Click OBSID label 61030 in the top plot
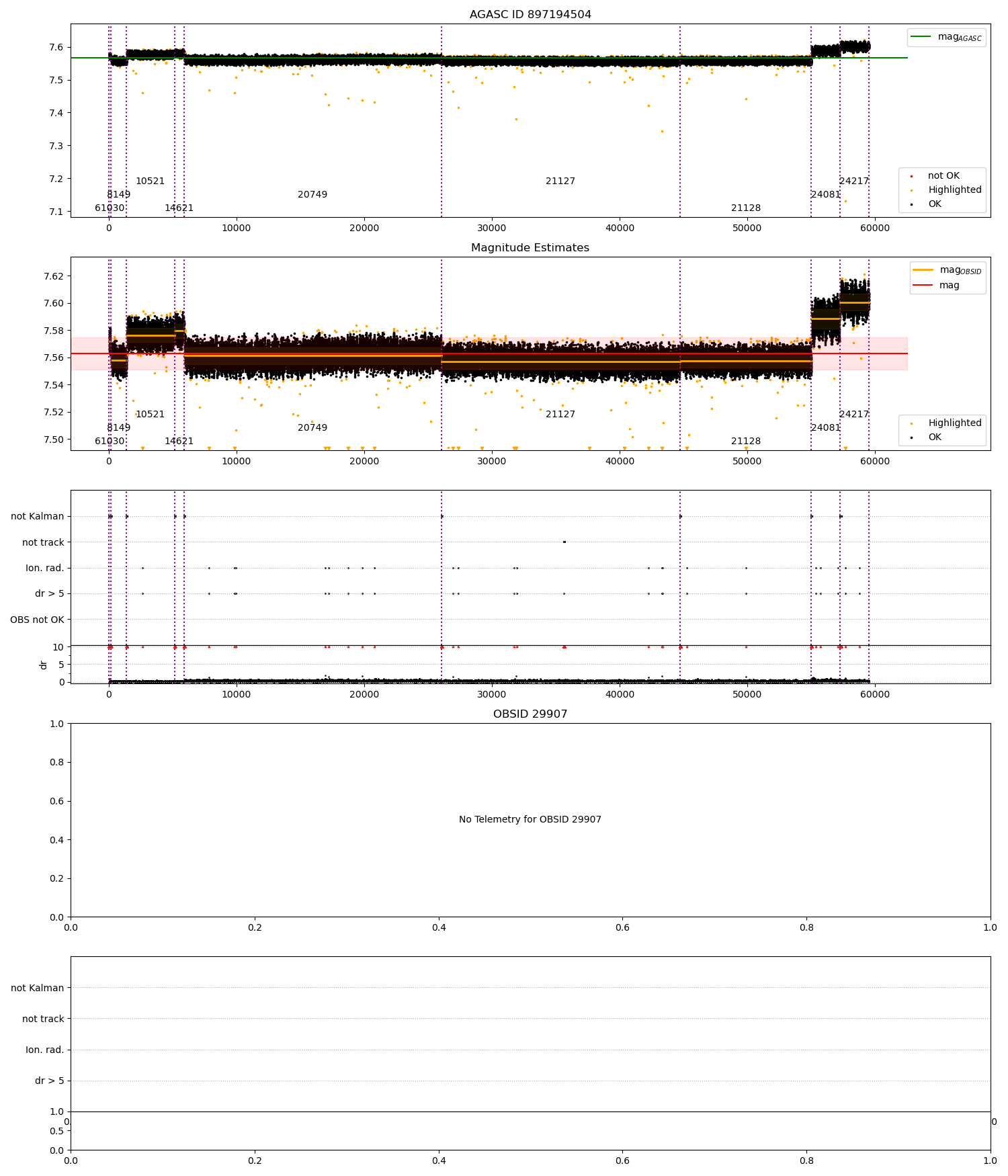 [110, 208]
